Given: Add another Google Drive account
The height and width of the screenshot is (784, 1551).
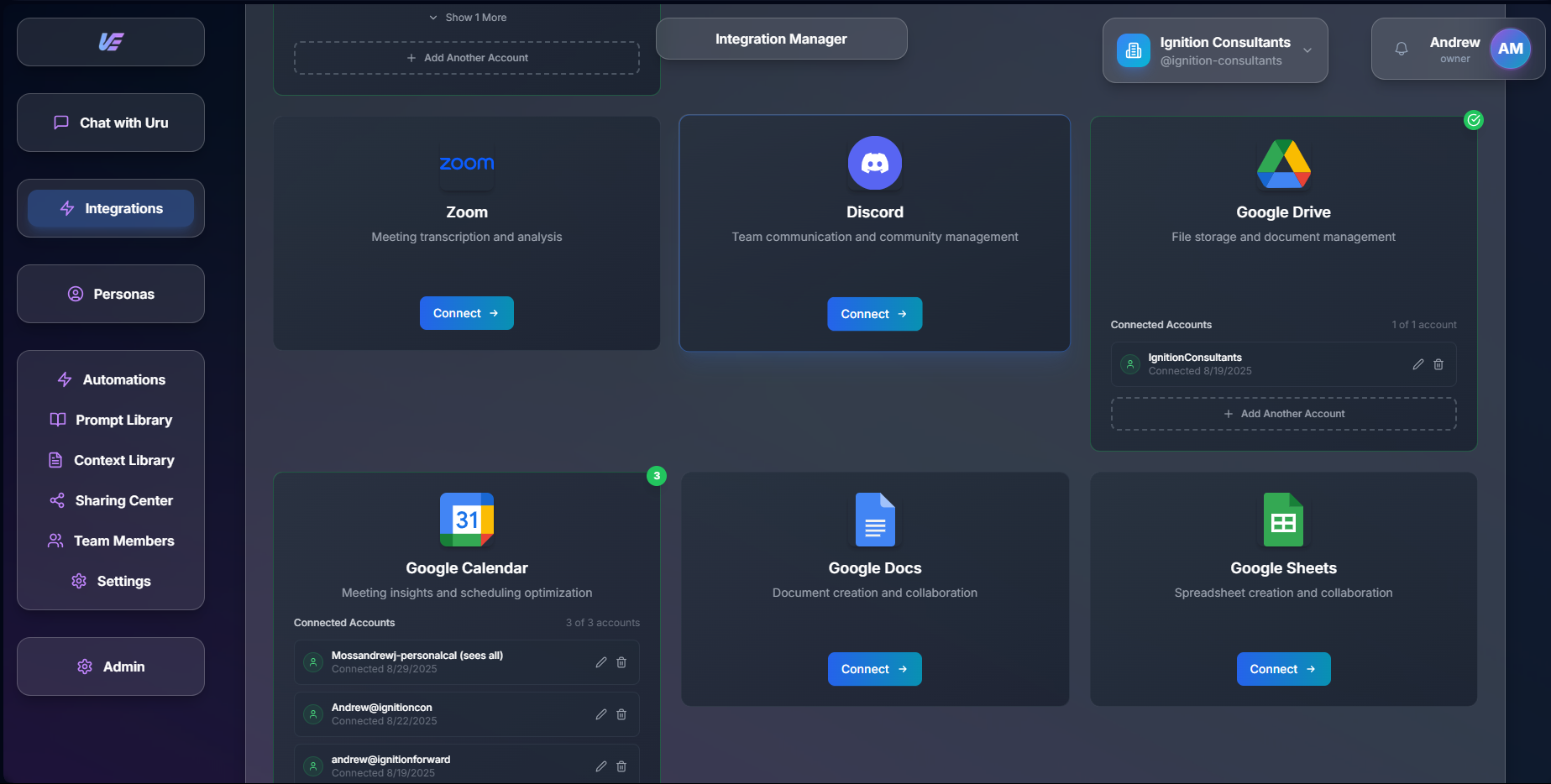Looking at the screenshot, I should 1283,413.
